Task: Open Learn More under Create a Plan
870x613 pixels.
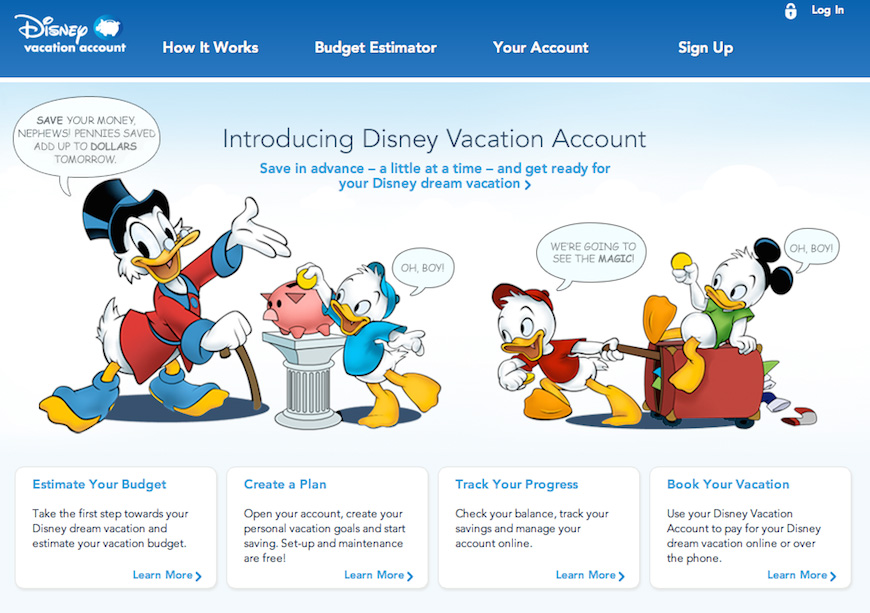Action: 378,575
